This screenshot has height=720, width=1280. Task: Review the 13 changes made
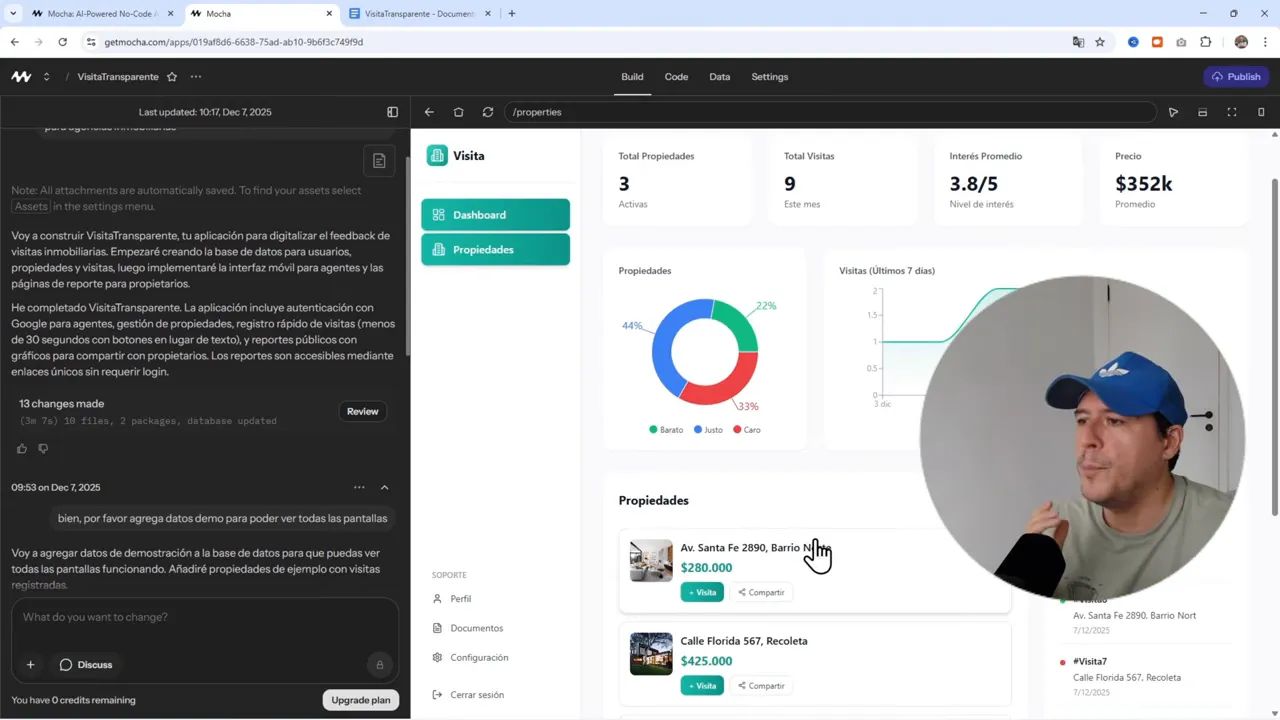[362, 411]
